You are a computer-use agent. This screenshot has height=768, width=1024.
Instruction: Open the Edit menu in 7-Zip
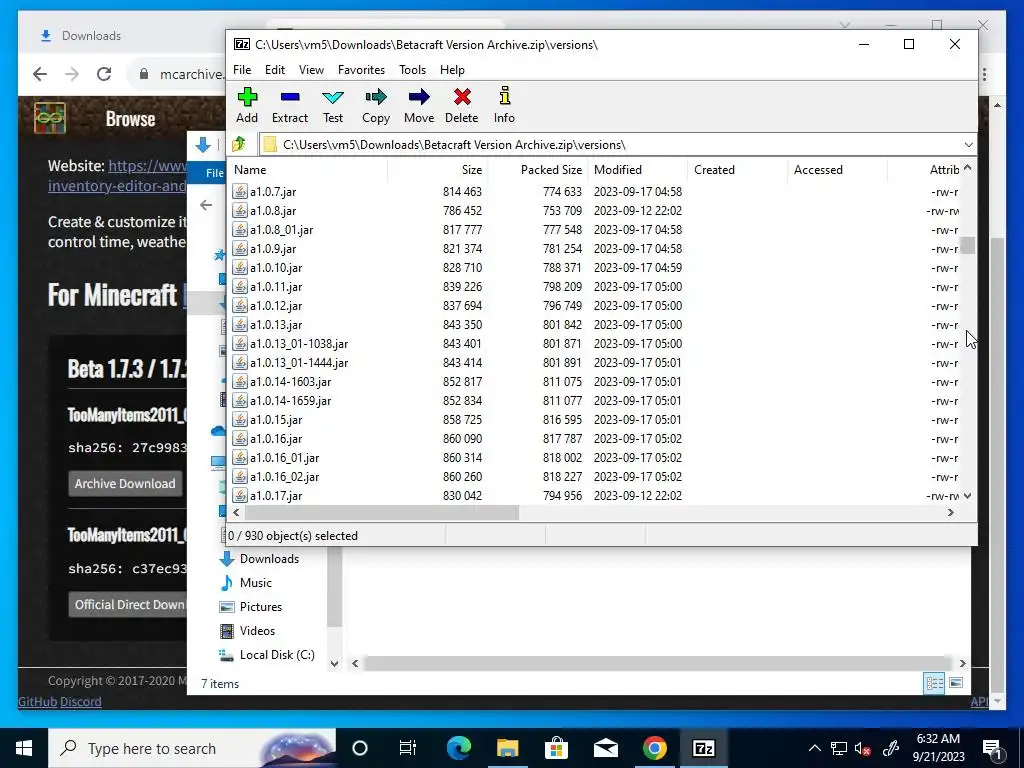pos(275,70)
